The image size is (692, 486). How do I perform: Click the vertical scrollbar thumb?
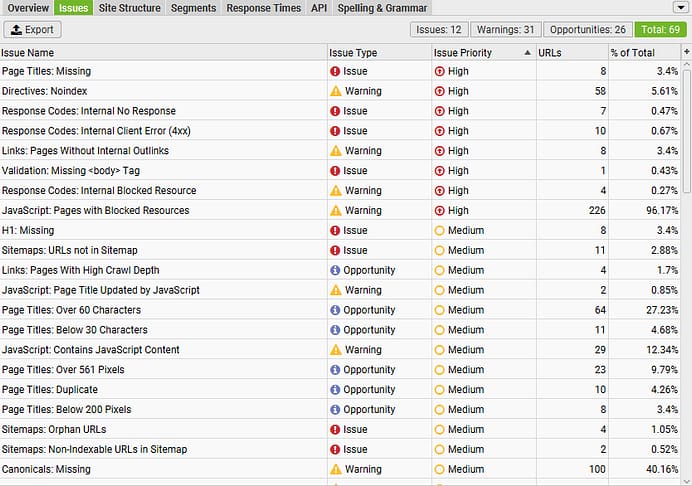click(x=687, y=130)
